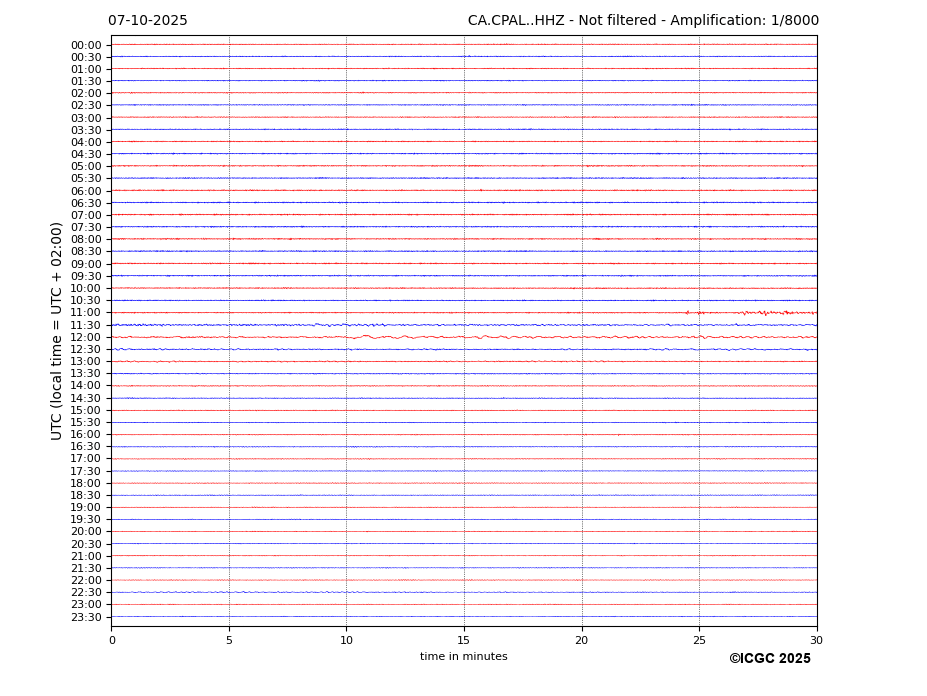Select the 22:30 time row label

[x=86, y=592]
